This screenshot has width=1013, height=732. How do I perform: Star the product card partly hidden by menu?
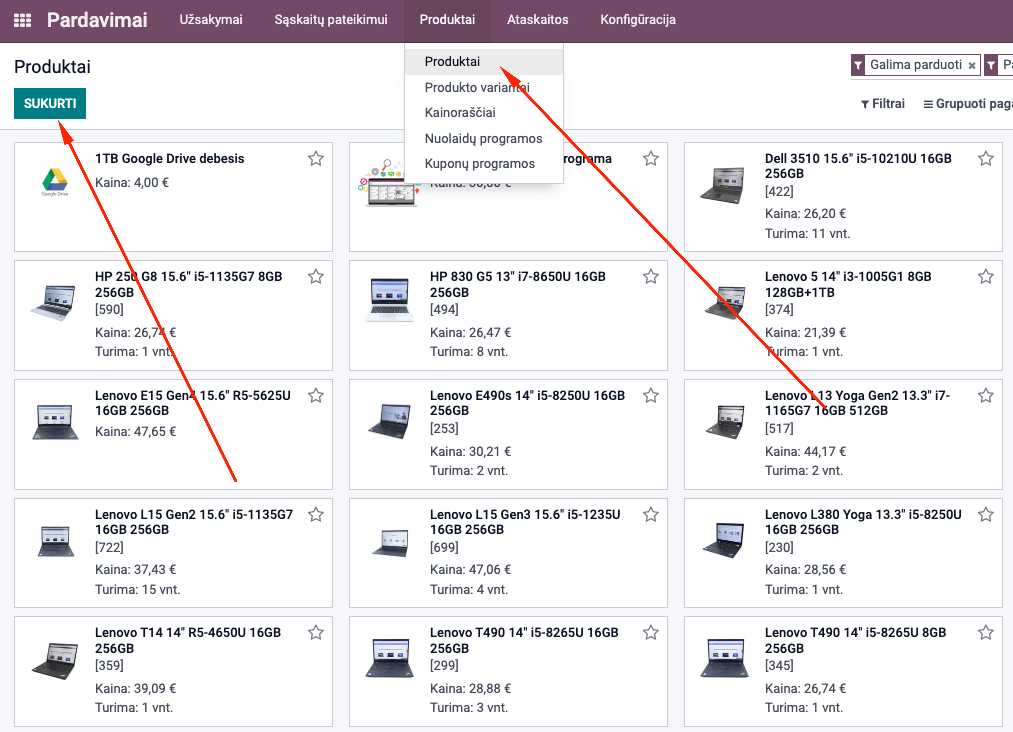coord(651,158)
